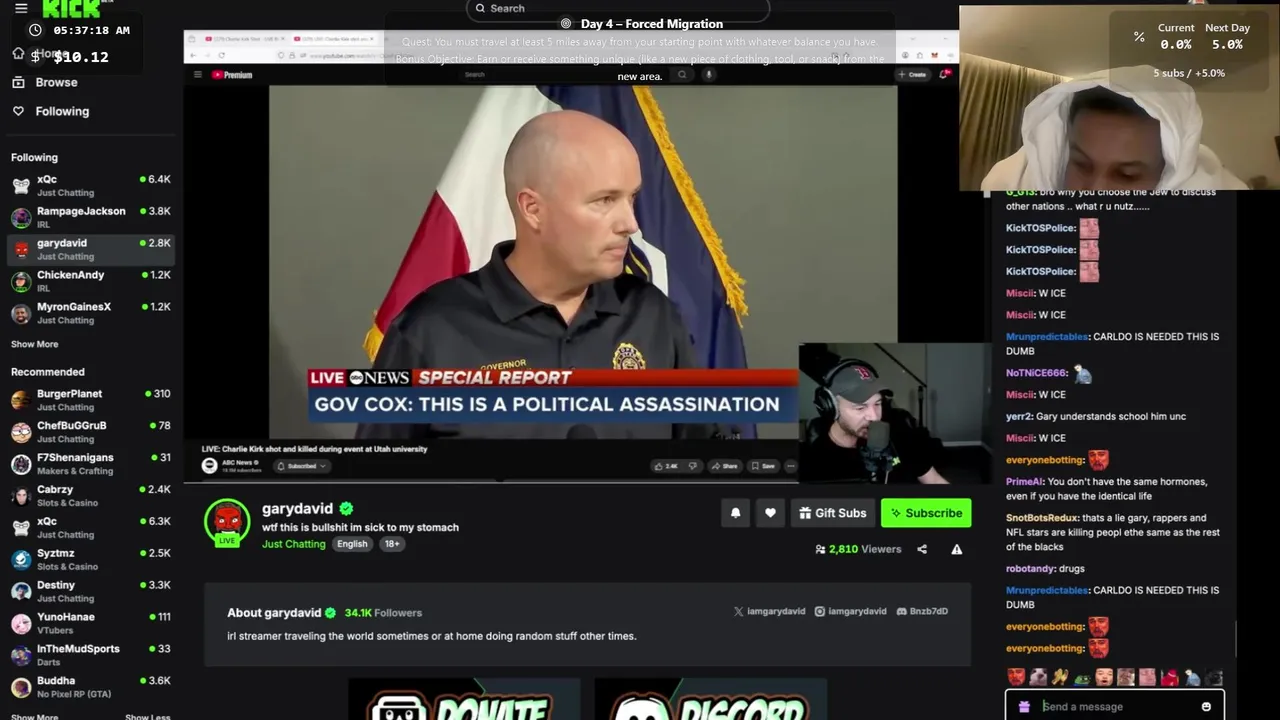
Task: Click the Destiny avatar icon
Action: 21,592
